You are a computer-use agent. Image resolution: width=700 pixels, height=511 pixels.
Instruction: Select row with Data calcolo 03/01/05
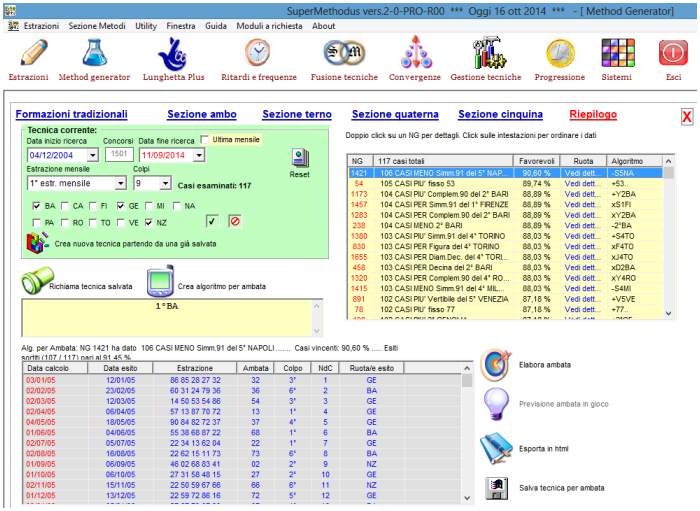pyautogui.click(x=242, y=380)
